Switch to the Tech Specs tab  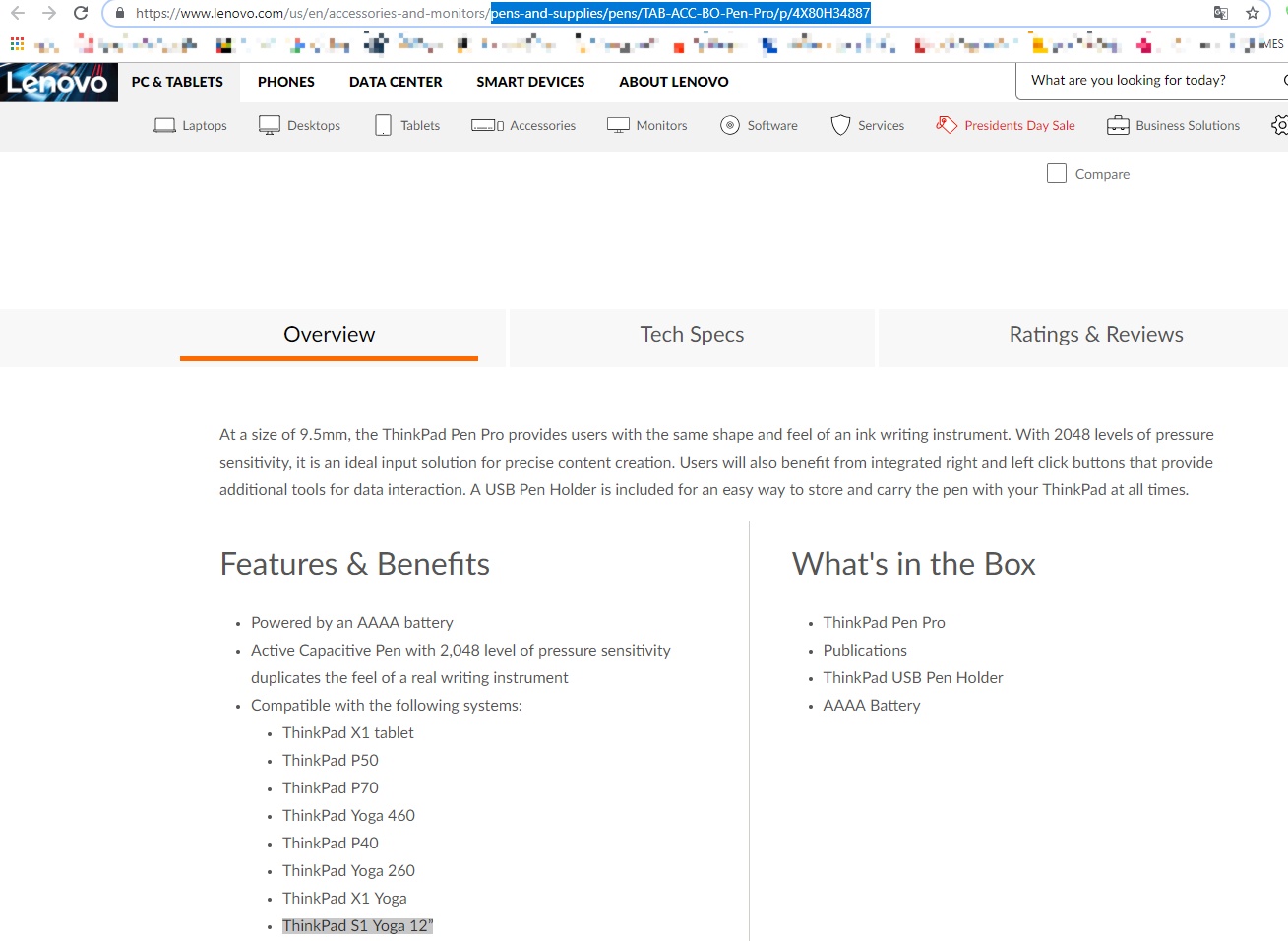coord(692,335)
